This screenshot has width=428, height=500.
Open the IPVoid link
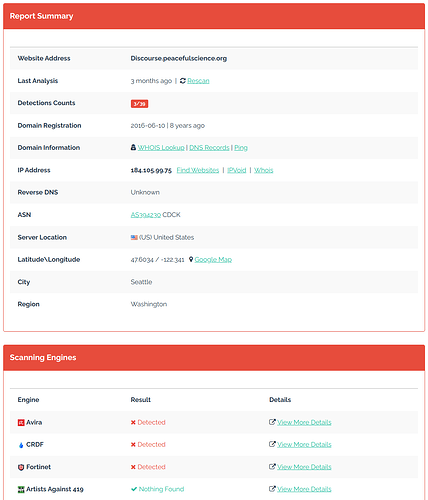[237, 170]
